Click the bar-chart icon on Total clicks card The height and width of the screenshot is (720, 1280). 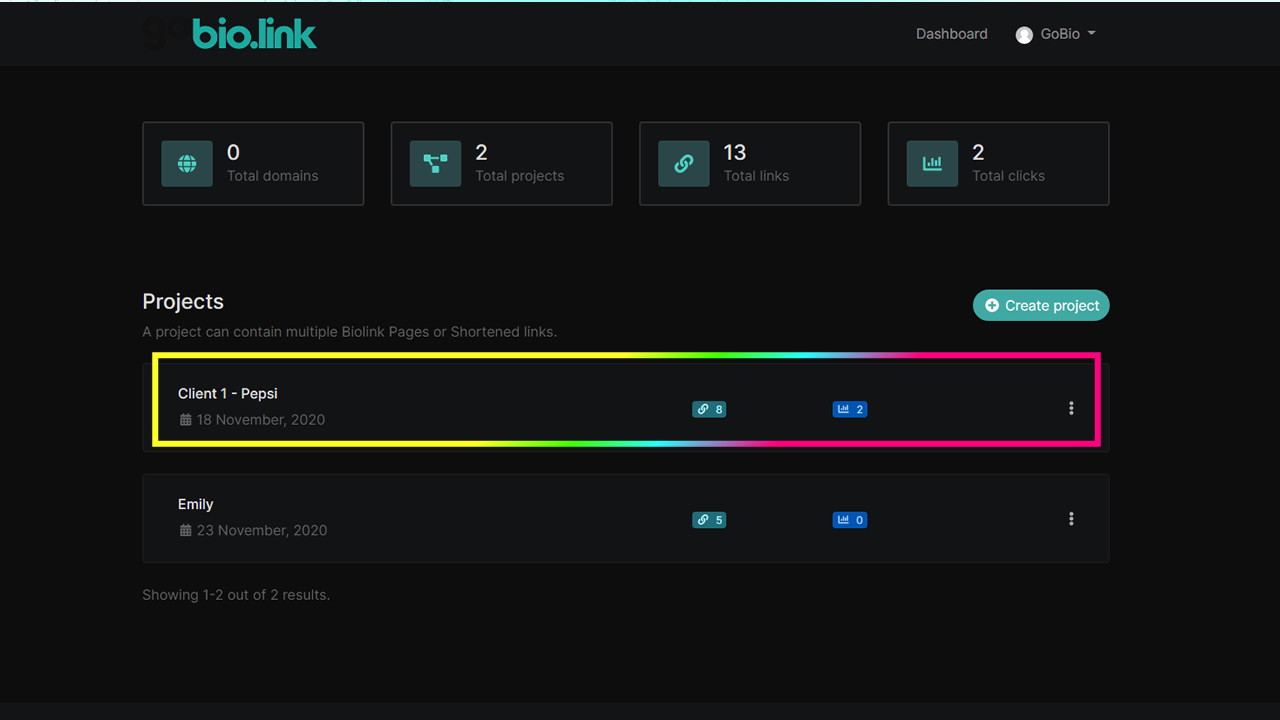coord(932,163)
